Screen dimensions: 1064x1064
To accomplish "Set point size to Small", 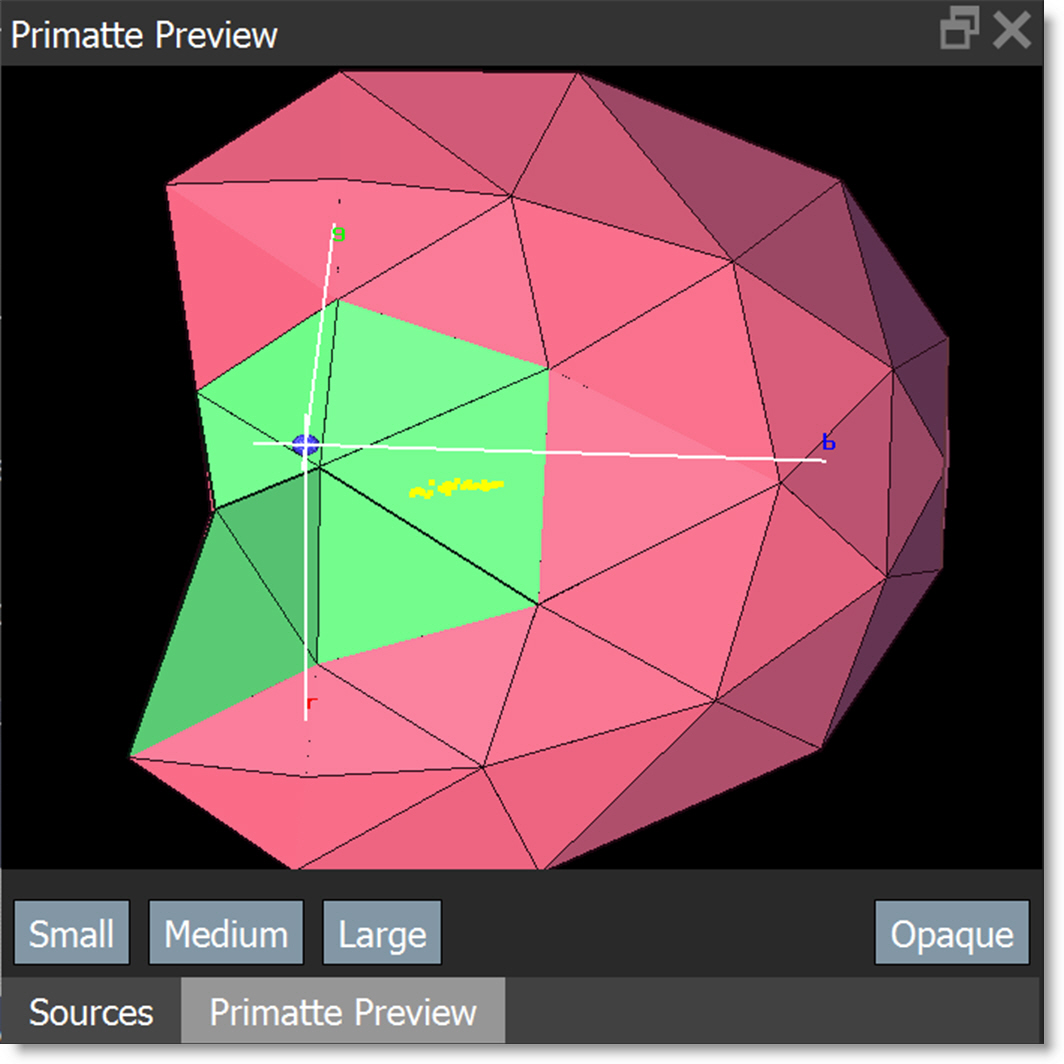I will 71,934.
